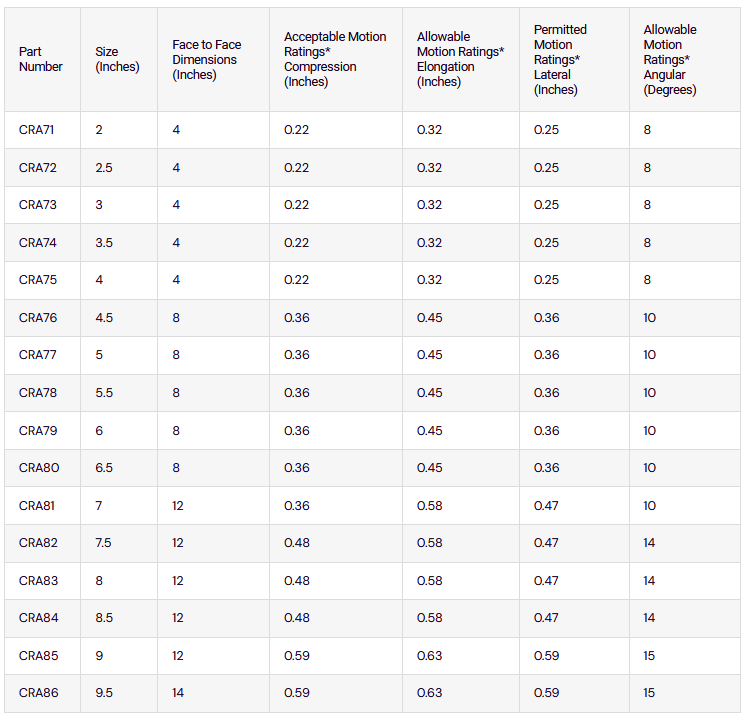Click the Acceptable Motion Ratings Compression header
This screenshot has width=754, height=725.
pyautogui.click(x=335, y=59)
